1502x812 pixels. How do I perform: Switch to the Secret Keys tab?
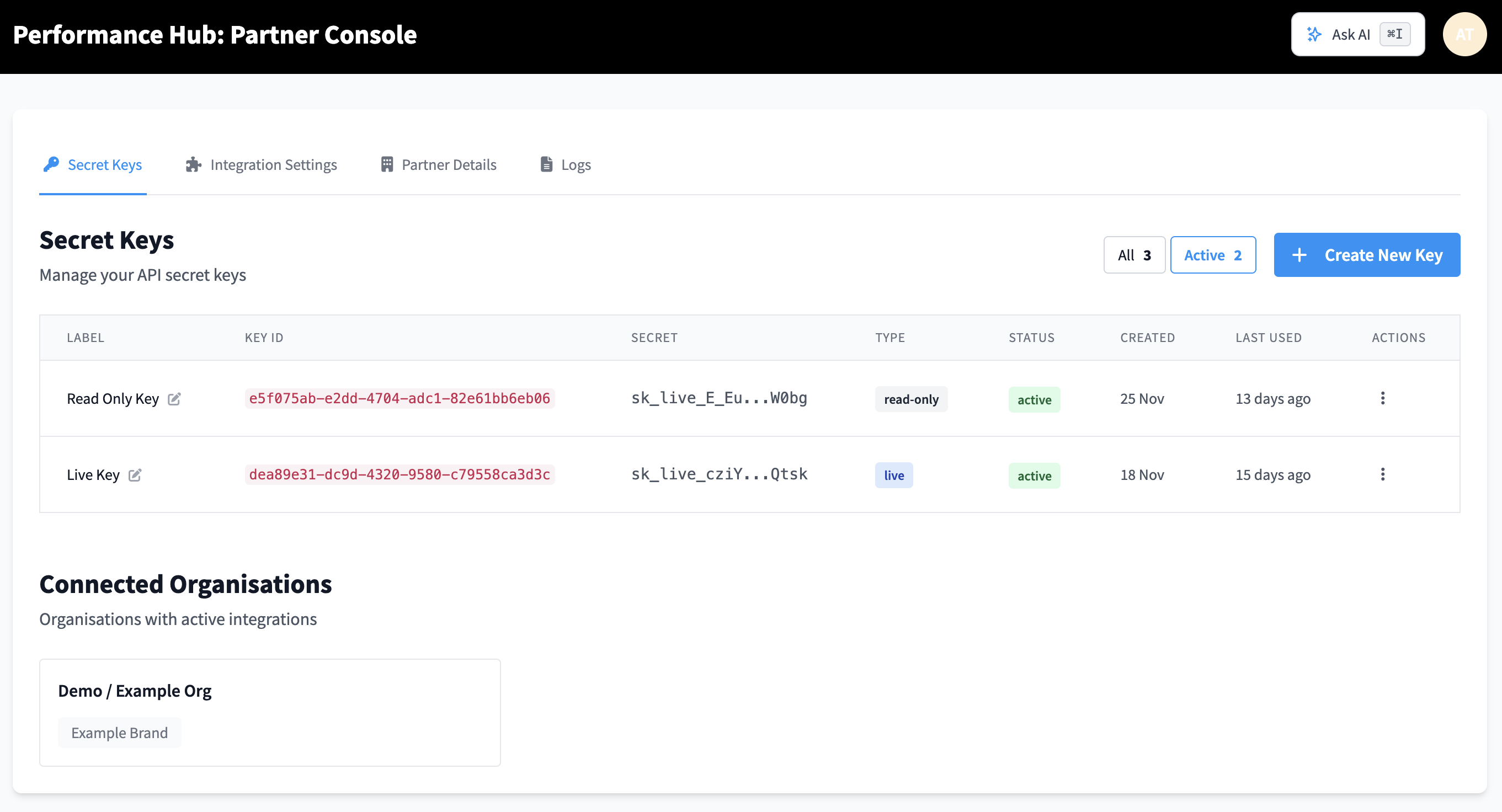pyautogui.click(x=93, y=165)
